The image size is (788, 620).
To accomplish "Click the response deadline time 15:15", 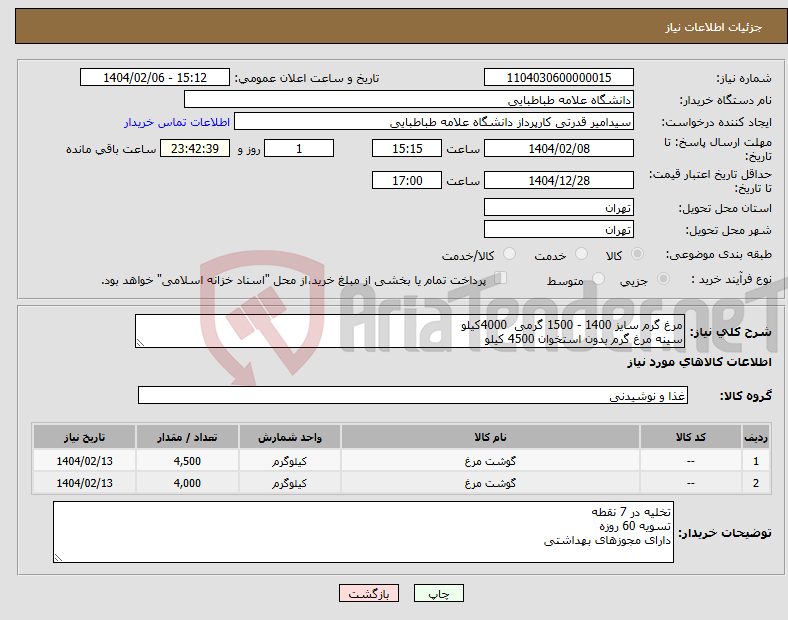I will [407, 148].
